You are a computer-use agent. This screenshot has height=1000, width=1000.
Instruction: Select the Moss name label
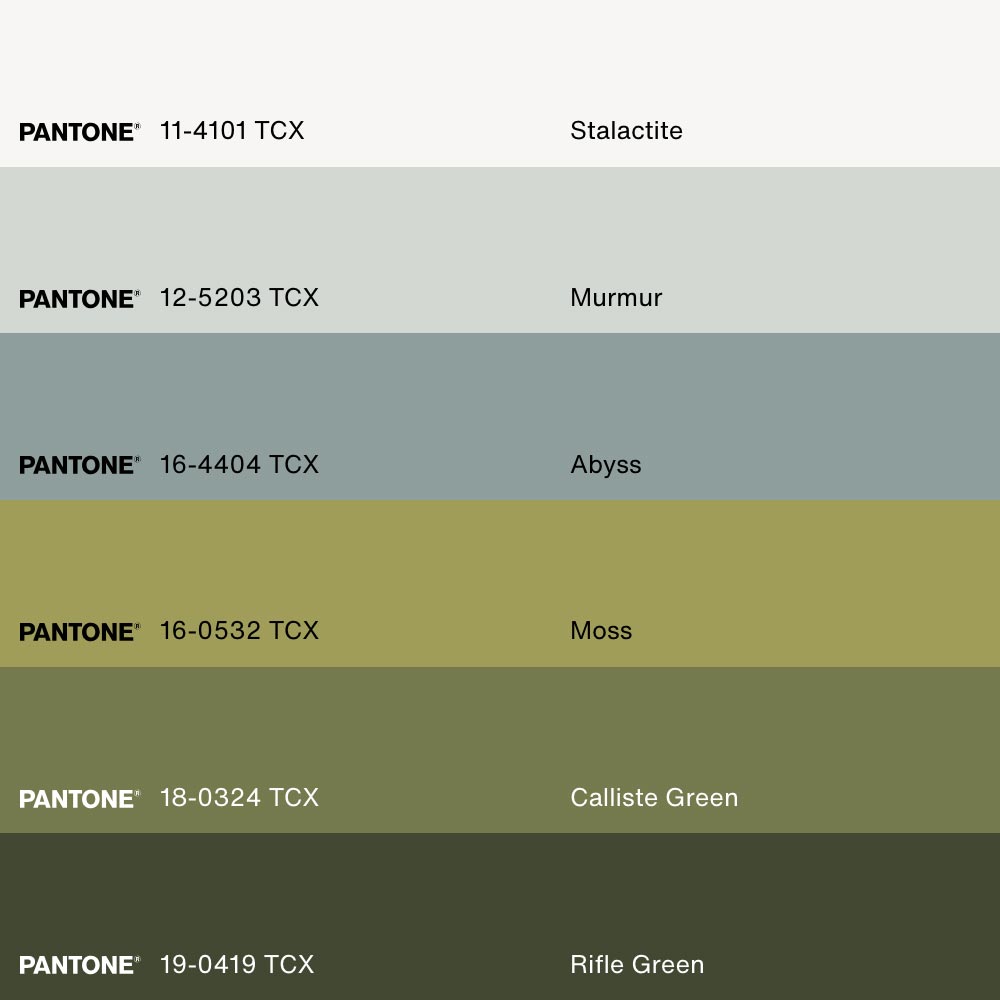coord(601,631)
